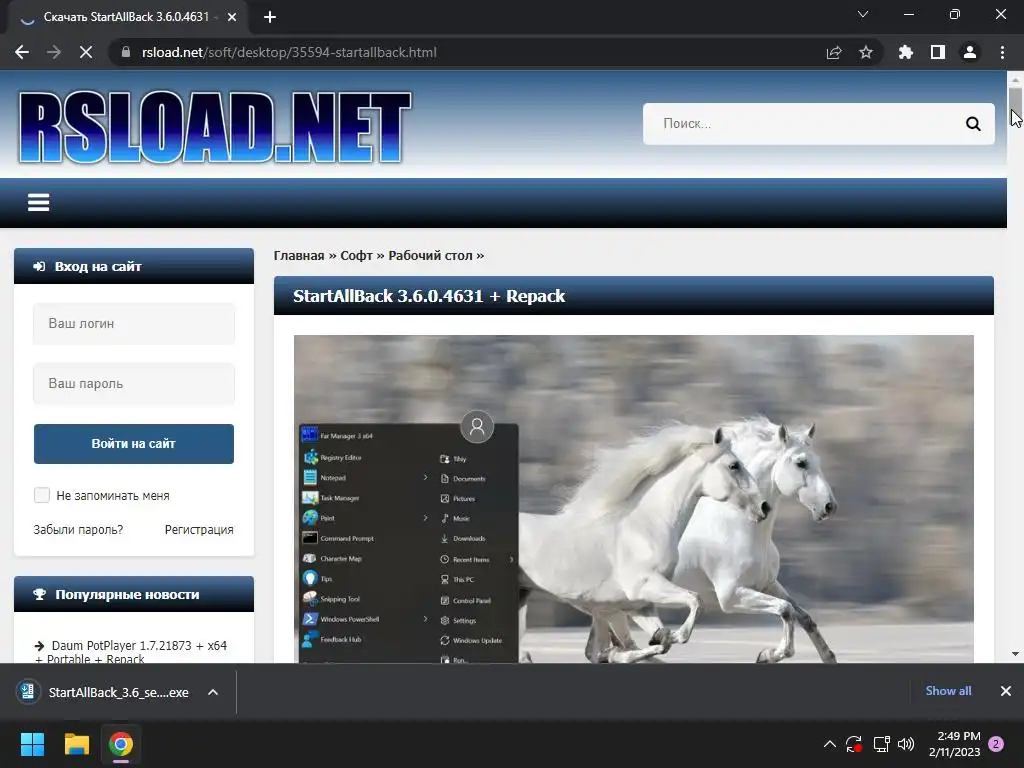The height and width of the screenshot is (768, 1024).
Task: Click the StartAllBack 3.6.0.4631 + Repack heading
Action: click(x=429, y=296)
